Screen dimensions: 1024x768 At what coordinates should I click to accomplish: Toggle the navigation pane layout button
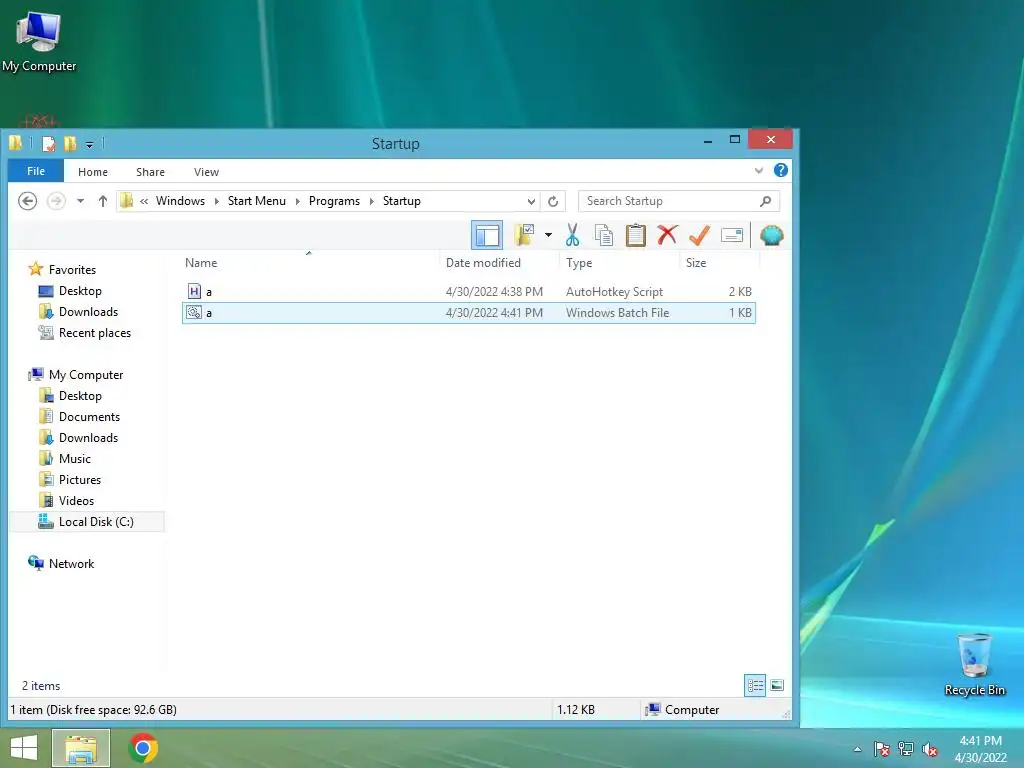(x=487, y=235)
